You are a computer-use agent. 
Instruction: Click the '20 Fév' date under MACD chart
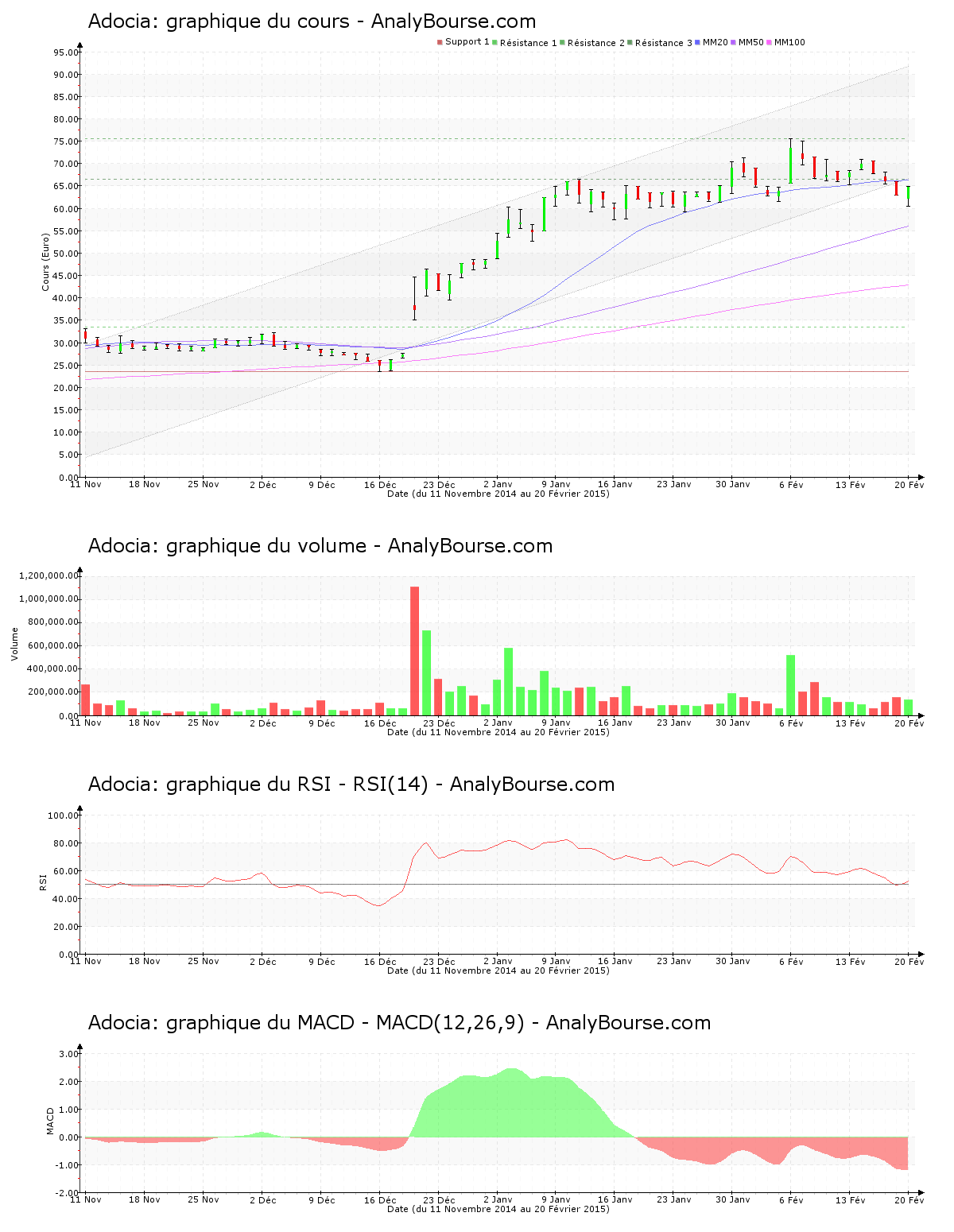tap(909, 1199)
